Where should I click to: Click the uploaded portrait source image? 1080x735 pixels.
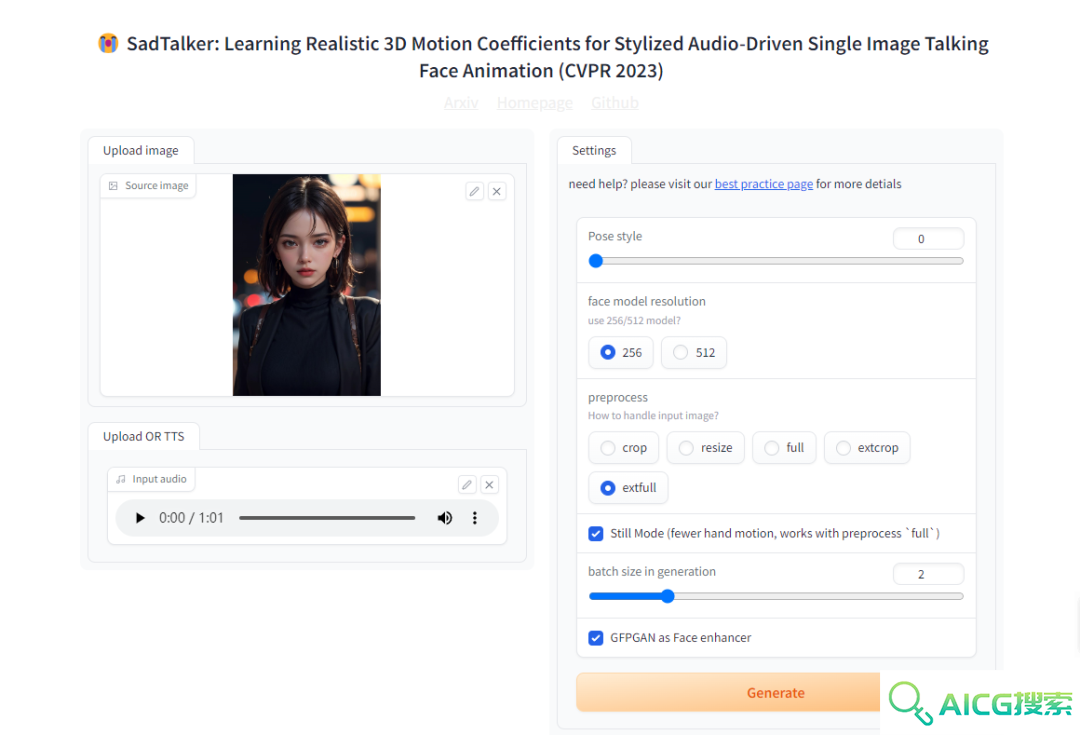(x=307, y=285)
